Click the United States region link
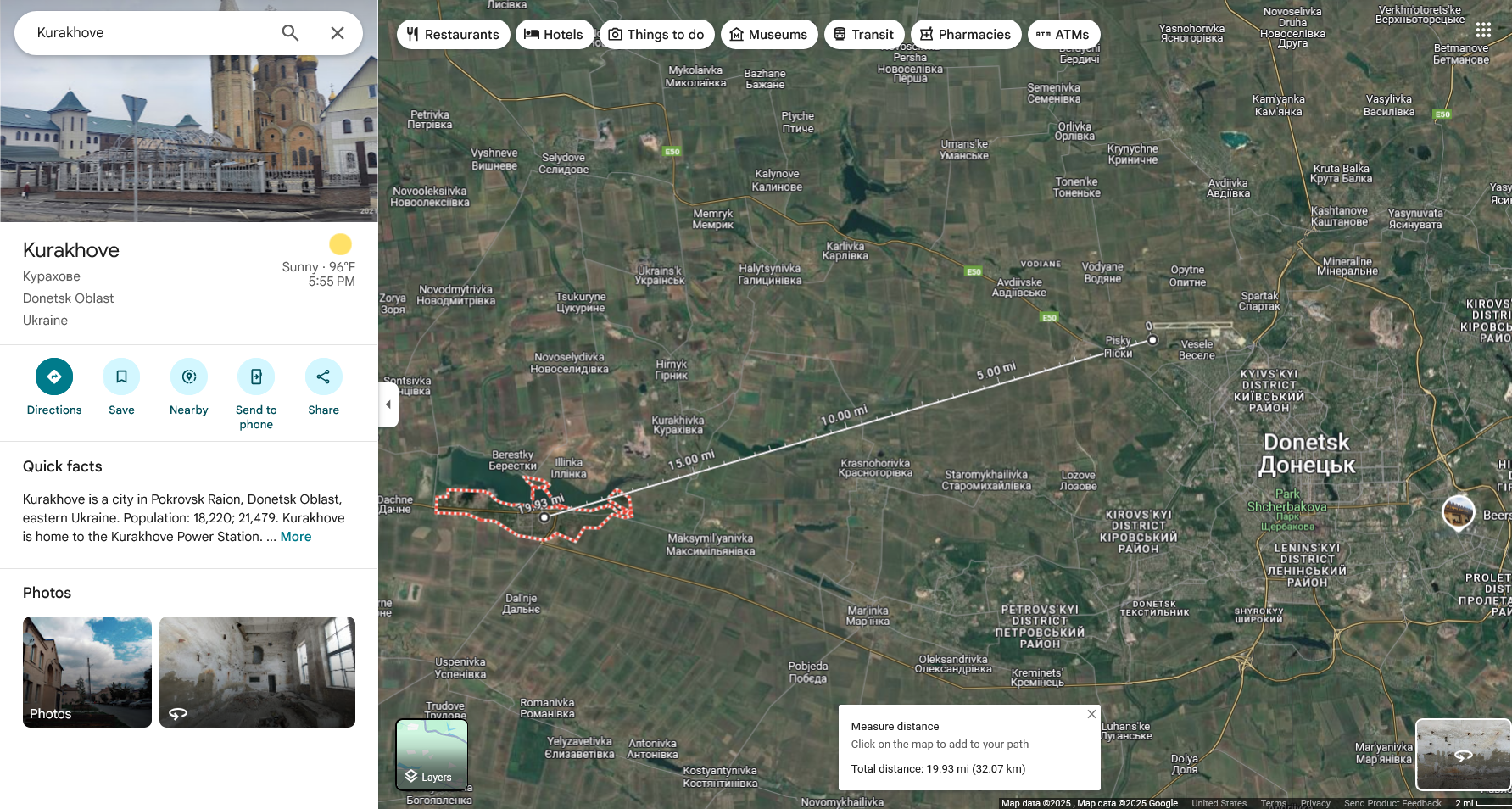 1219,803
